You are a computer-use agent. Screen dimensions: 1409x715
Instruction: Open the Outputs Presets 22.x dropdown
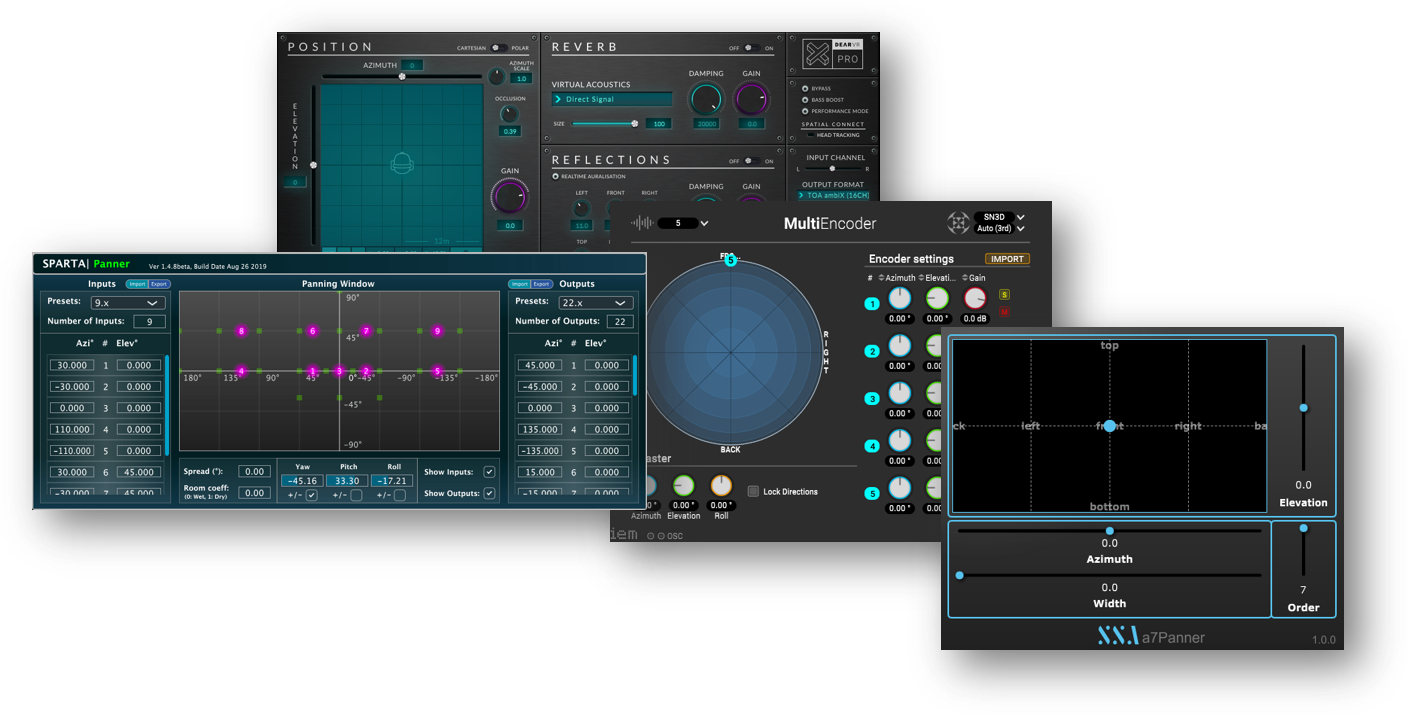coord(594,303)
